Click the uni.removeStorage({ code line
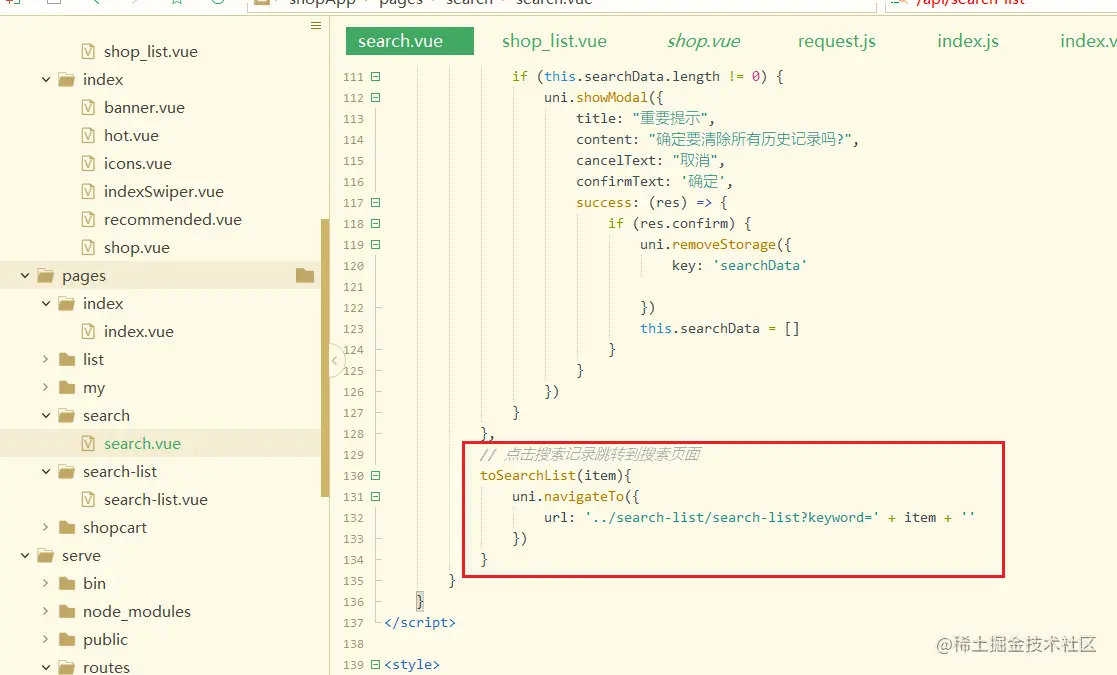 716,244
